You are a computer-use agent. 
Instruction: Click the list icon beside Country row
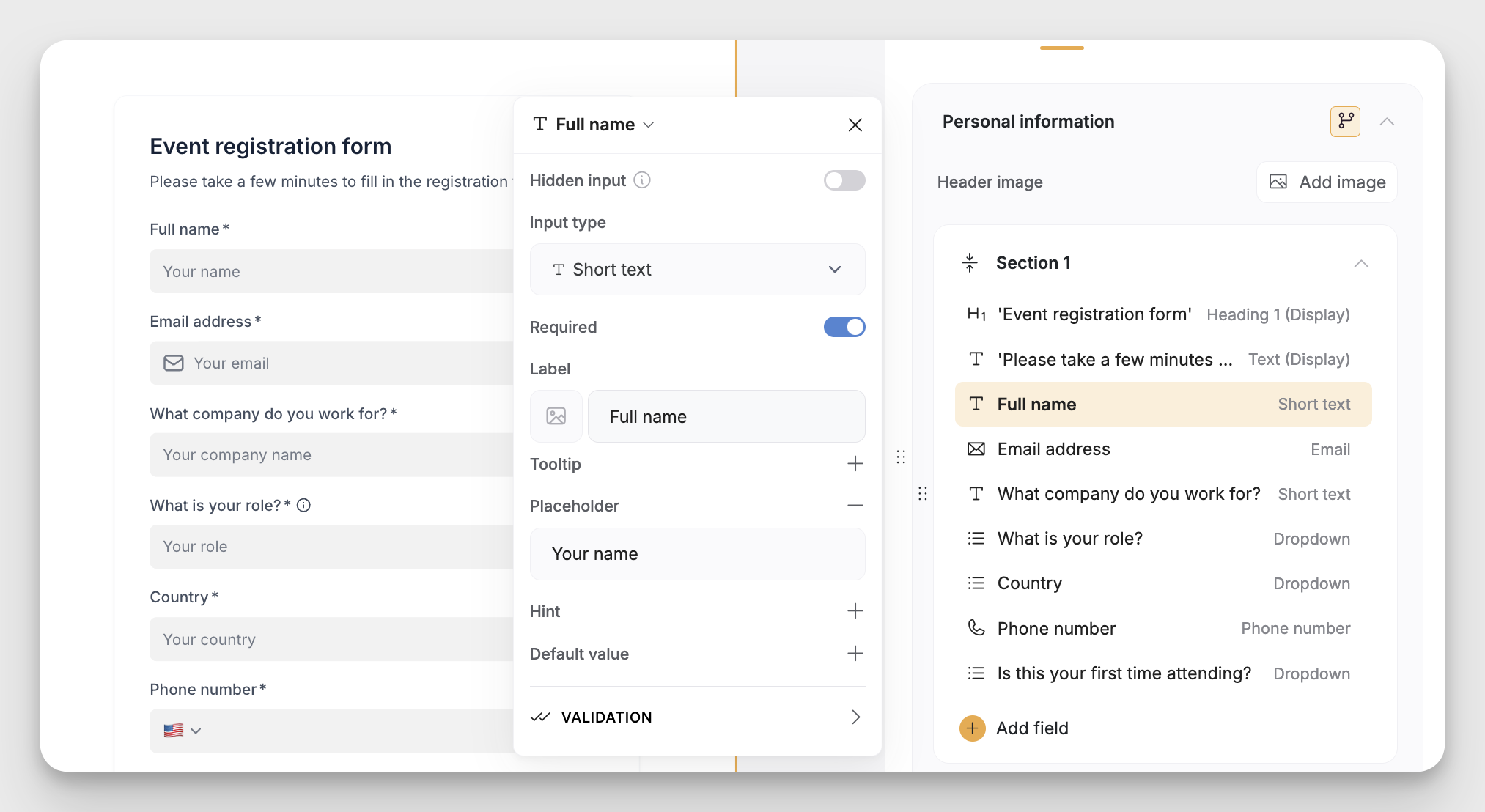(976, 583)
